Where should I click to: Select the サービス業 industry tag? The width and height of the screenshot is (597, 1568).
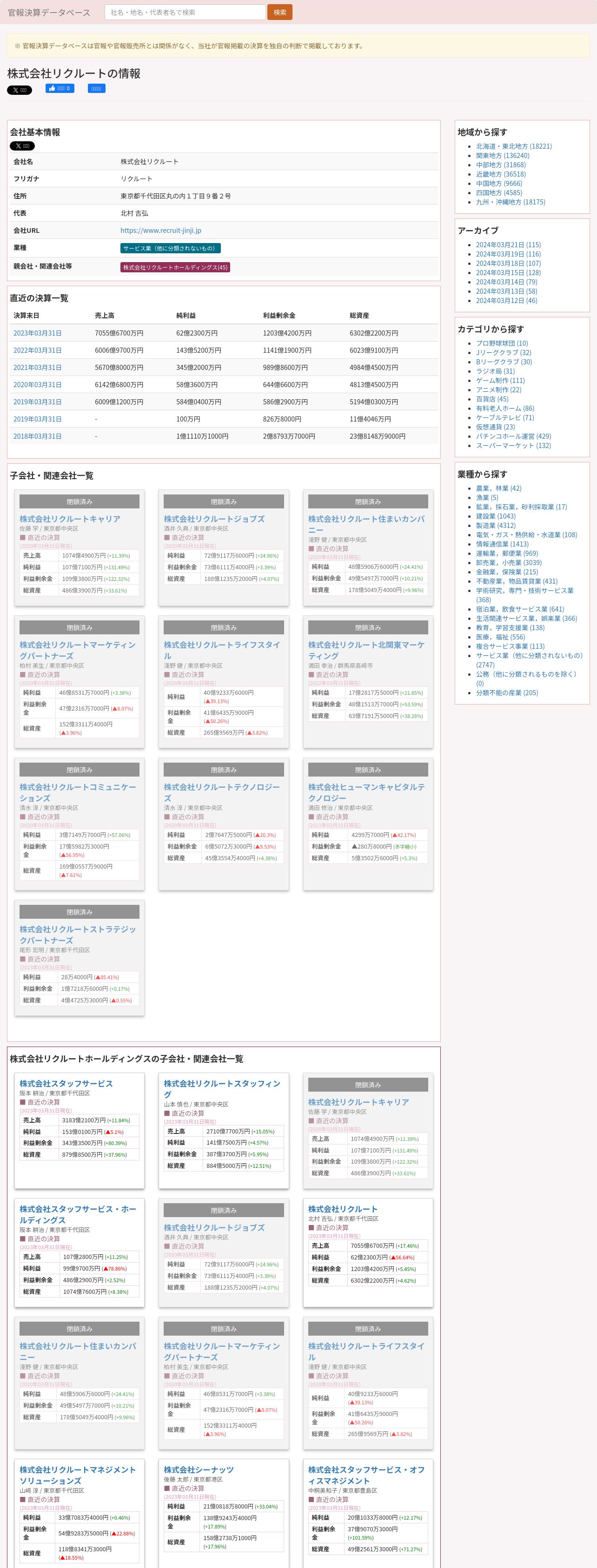coord(171,248)
